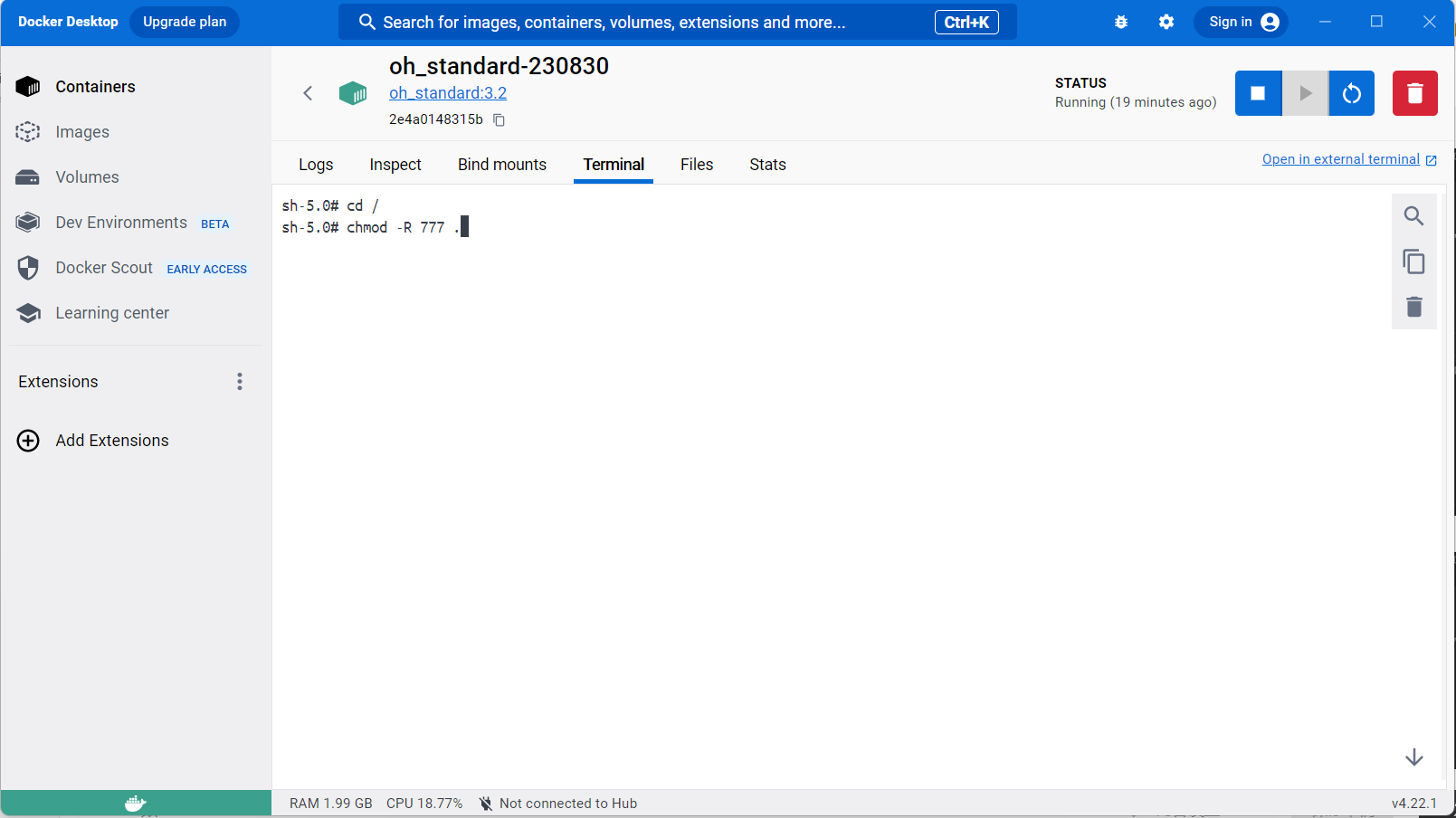Screen dimensions: 1456x818
Task: Click the Not connected to Hub icon
Action: (x=486, y=804)
